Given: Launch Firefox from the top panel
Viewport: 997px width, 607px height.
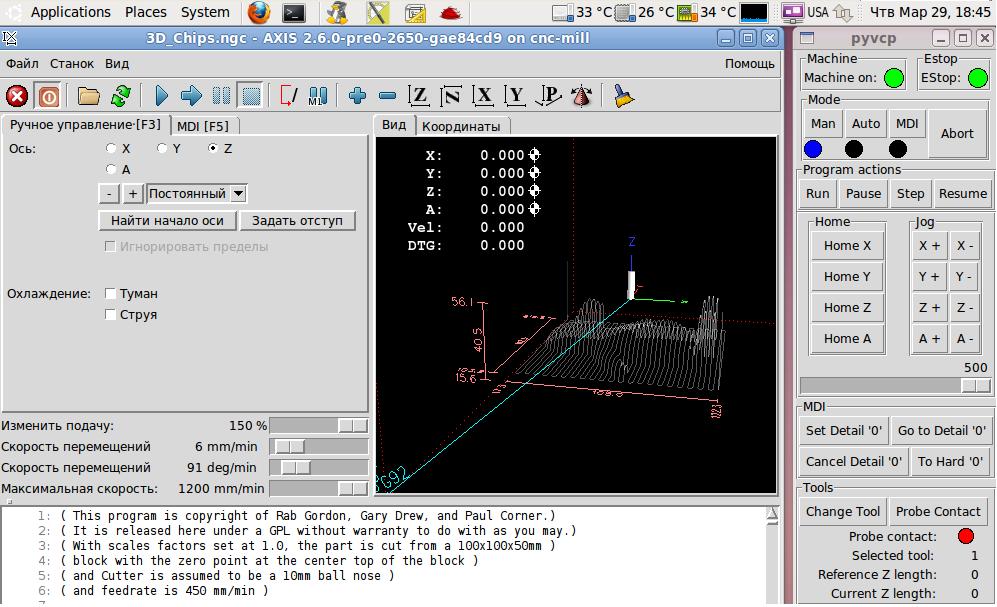Looking at the screenshot, I should [x=259, y=12].
